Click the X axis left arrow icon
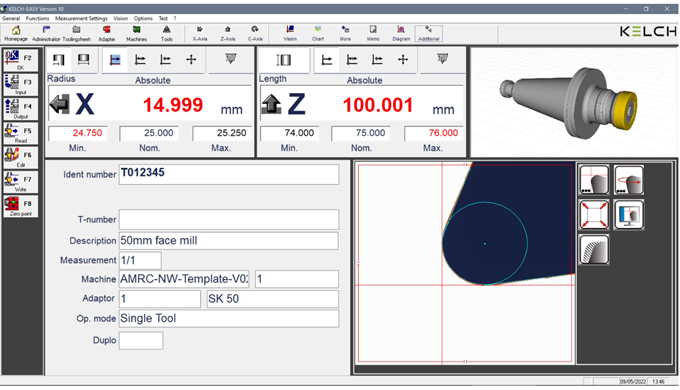This screenshot has width=680, height=390. point(59,105)
